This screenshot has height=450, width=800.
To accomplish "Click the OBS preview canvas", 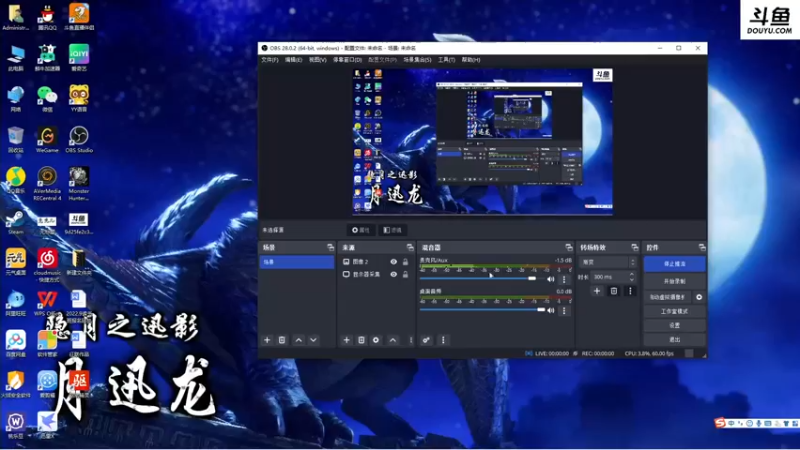I will point(483,141).
